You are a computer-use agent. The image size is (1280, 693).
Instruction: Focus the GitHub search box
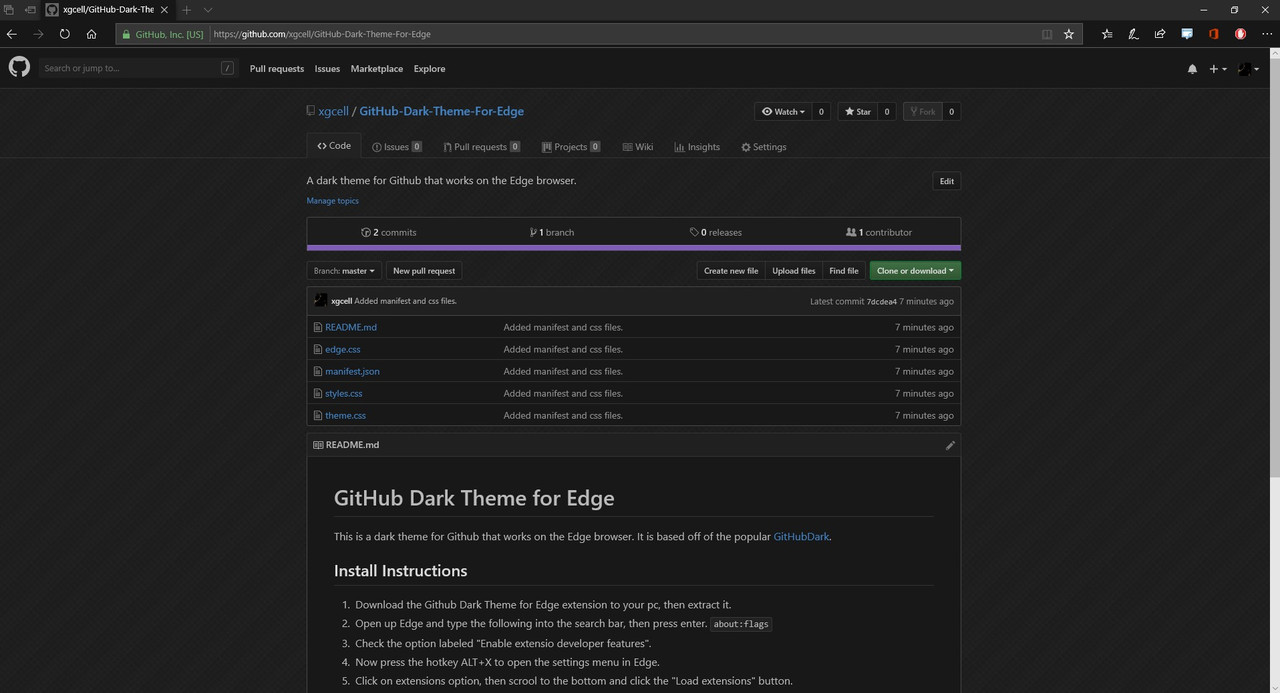[138, 68]
